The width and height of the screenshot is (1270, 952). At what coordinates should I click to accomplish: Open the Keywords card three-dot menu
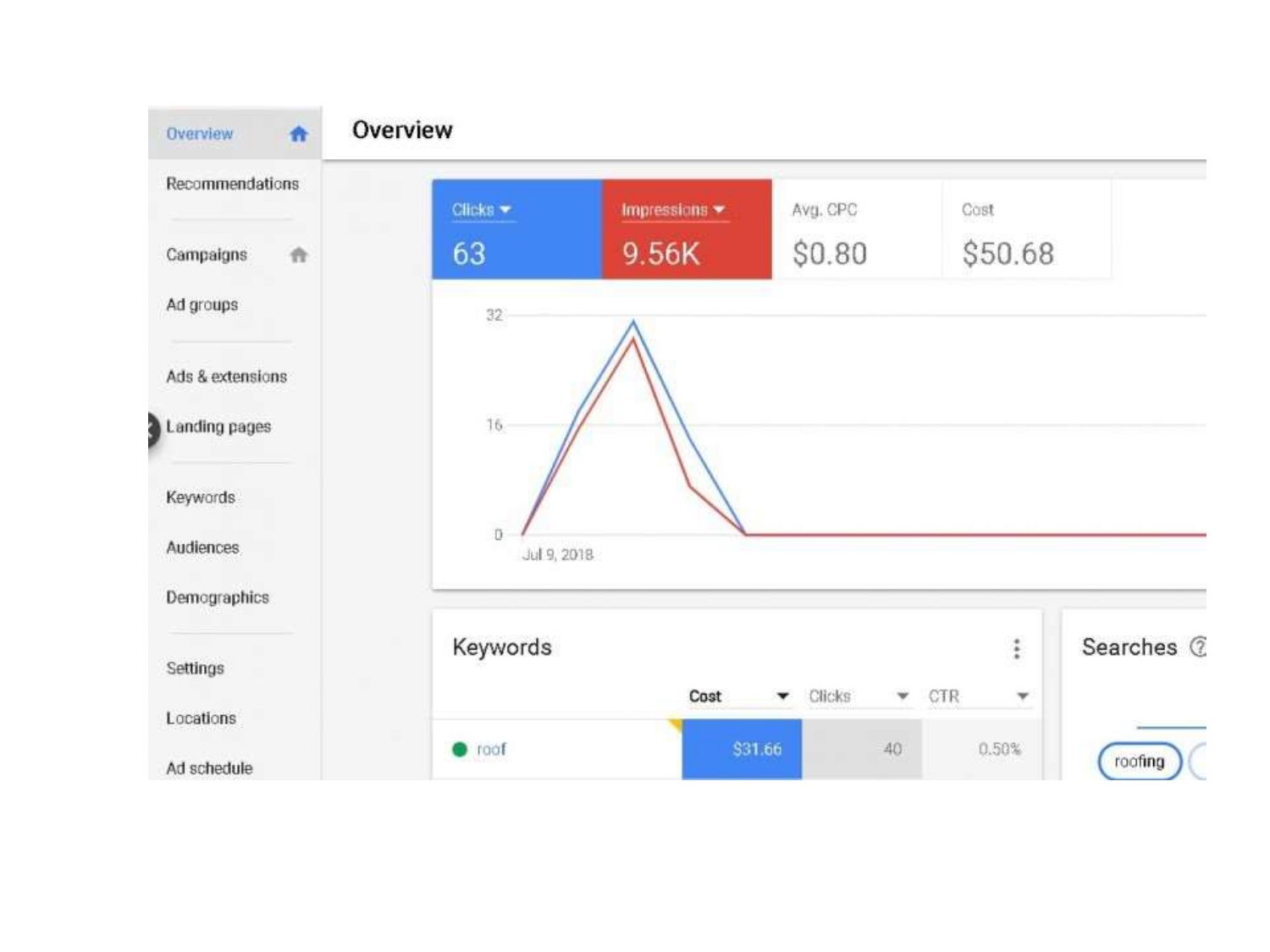point(1016,648)
